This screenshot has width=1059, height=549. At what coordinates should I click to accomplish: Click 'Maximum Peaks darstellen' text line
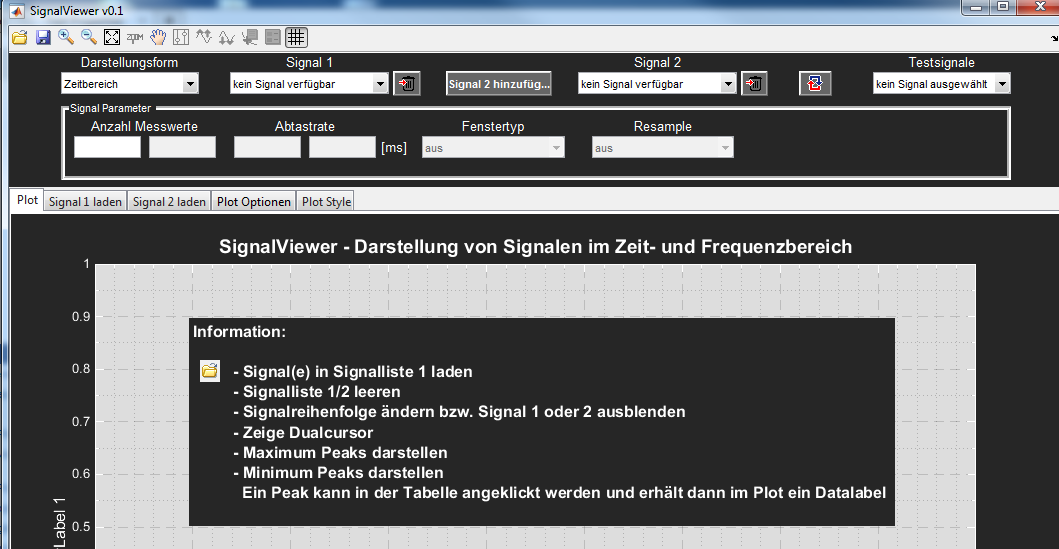pos(340,452)
